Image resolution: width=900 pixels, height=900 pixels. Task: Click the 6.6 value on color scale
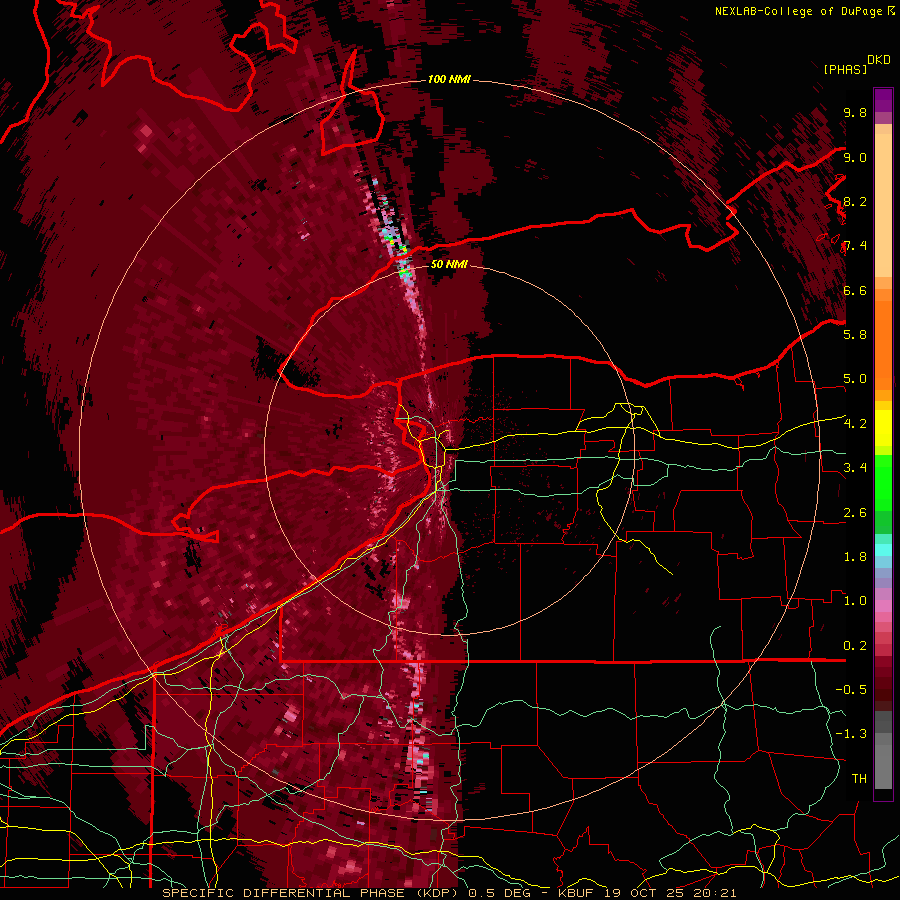pyautogui.click(x=855, y=290)
